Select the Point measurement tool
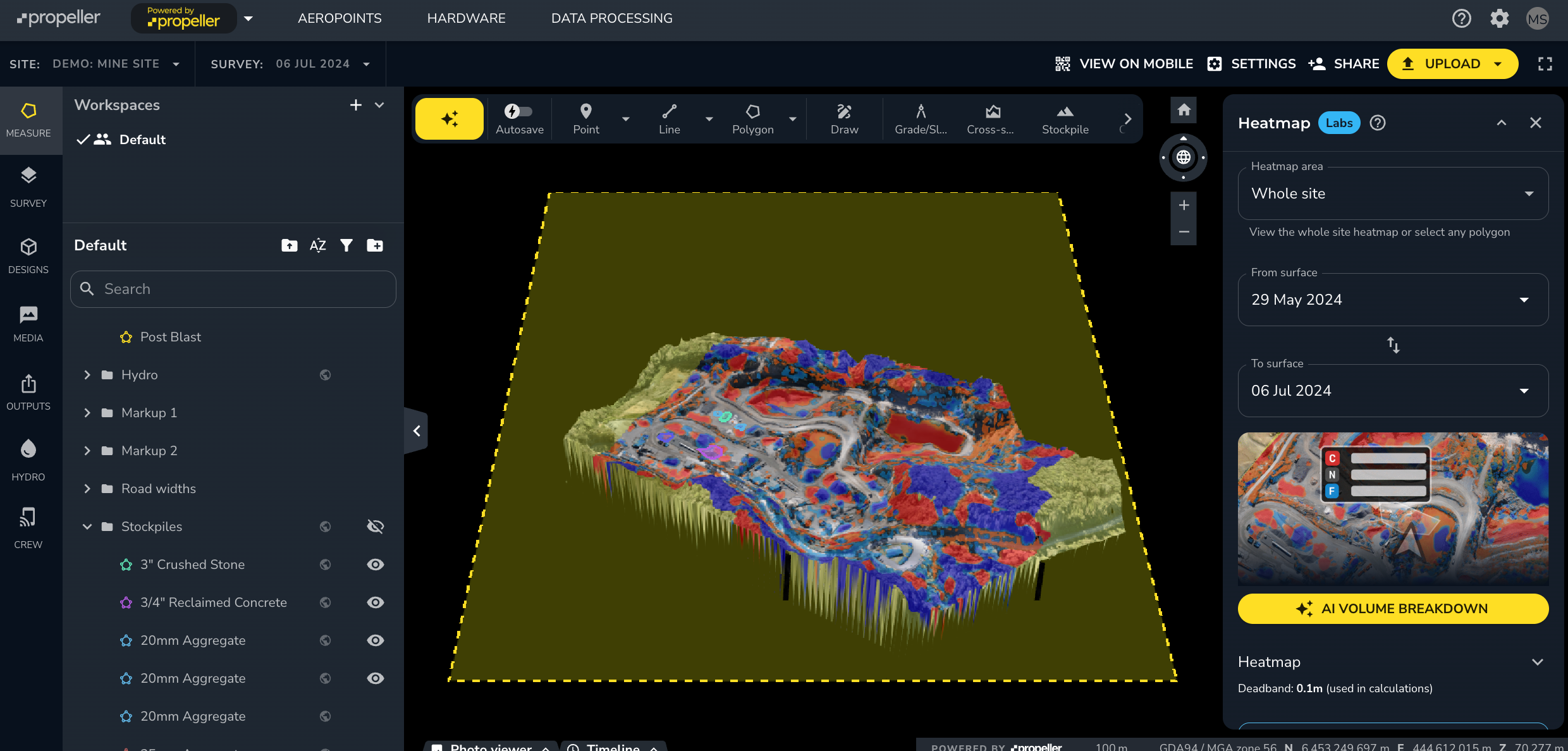 click(x=586, y=118)
